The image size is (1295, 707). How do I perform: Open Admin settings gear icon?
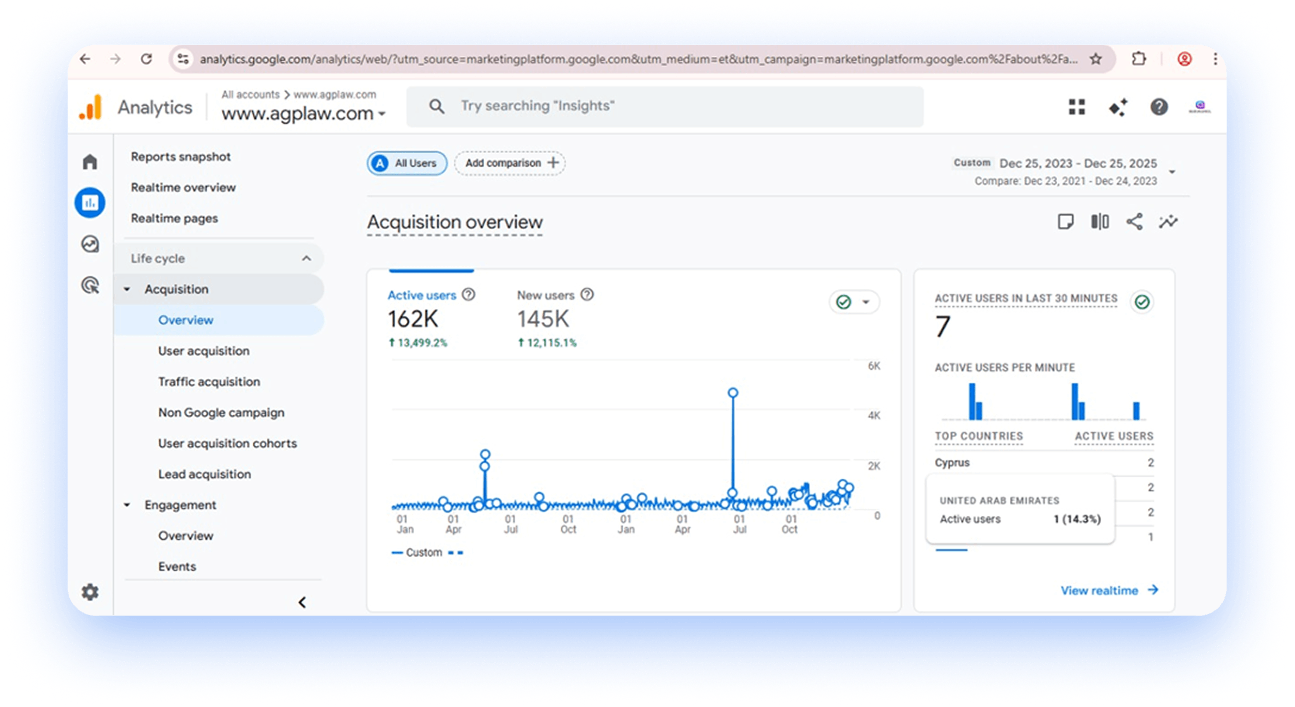(90, 592)
